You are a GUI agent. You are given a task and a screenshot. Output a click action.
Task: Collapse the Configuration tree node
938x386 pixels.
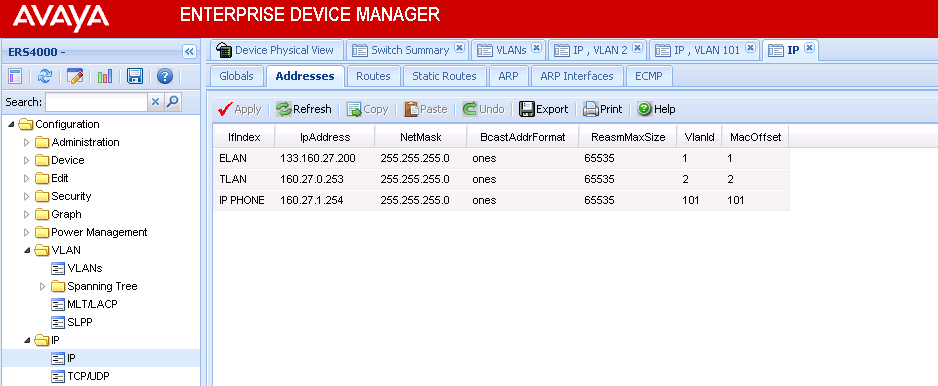(11, 124)
